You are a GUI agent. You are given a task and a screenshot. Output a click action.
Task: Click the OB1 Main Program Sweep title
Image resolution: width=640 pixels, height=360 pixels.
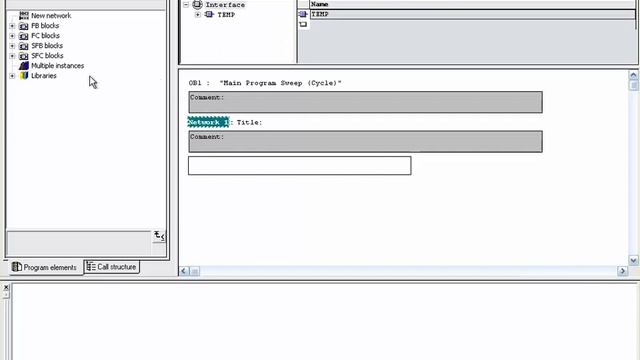pos(265,83)
